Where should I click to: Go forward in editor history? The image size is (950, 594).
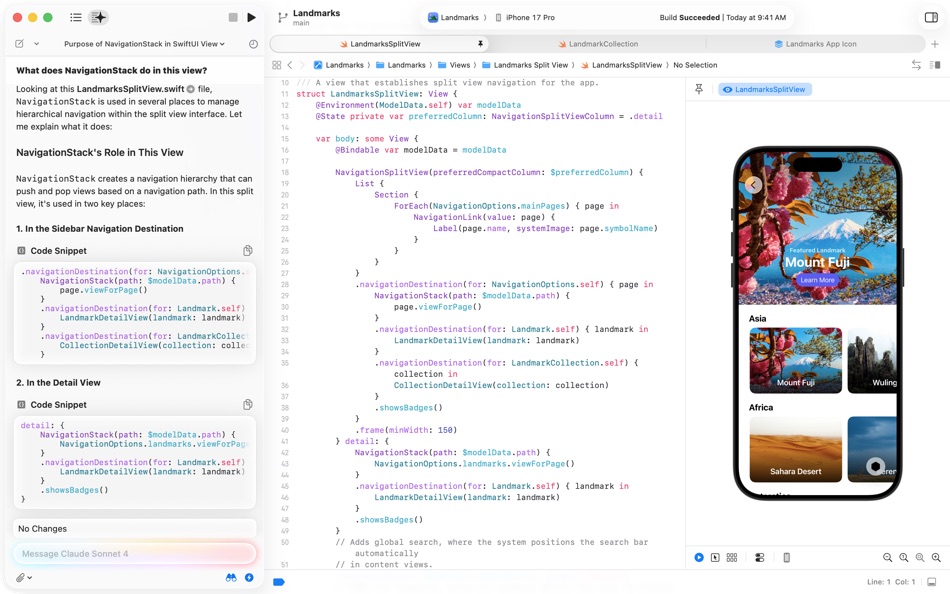pyautogui.click(x=302, y=65)
